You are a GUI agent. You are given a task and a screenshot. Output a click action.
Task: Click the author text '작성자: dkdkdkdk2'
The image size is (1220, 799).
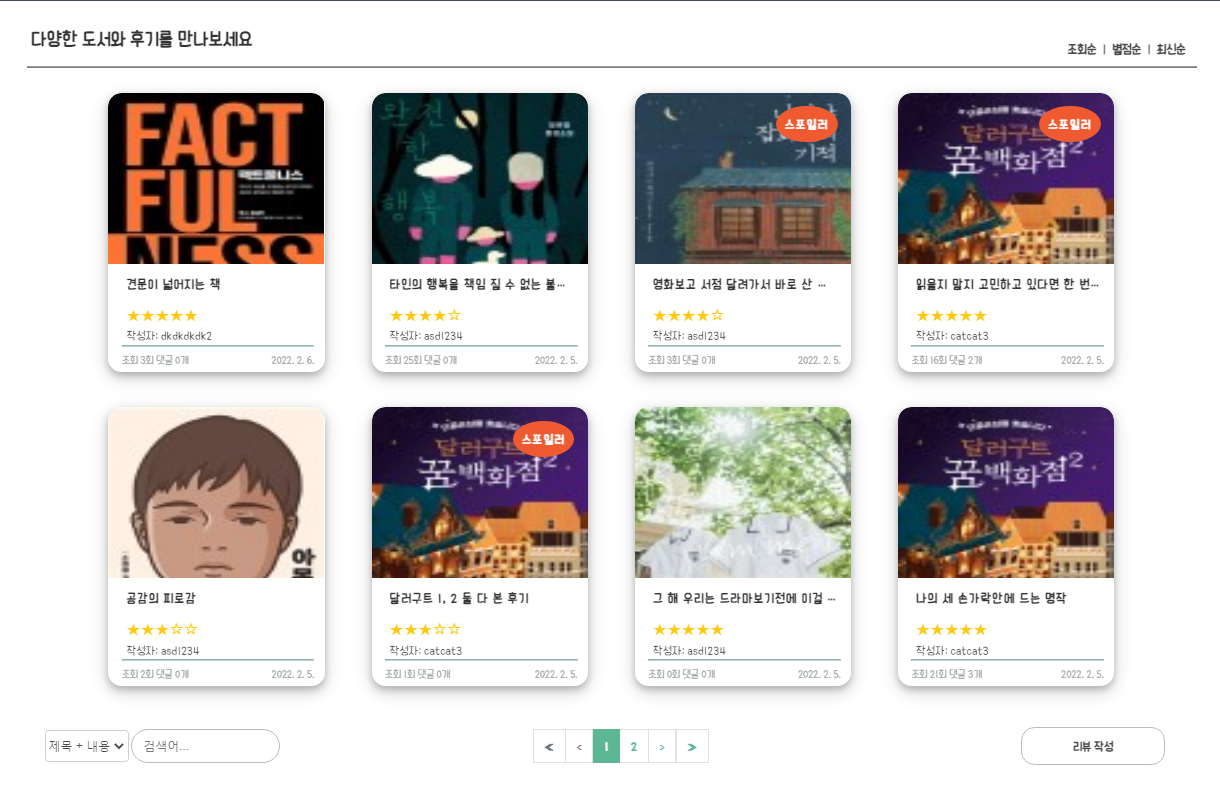(x=169, y=336)
